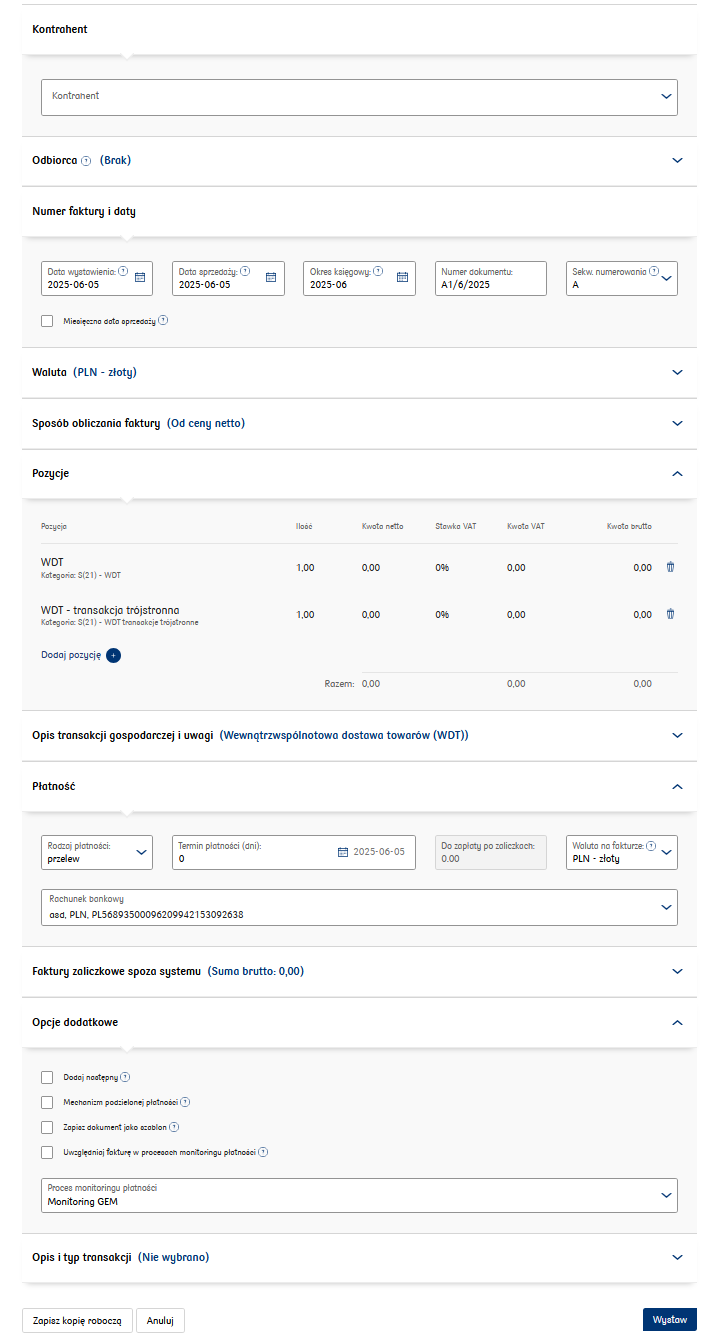Enable Mechanizm podzielonej płatności

pos(47,1102)
